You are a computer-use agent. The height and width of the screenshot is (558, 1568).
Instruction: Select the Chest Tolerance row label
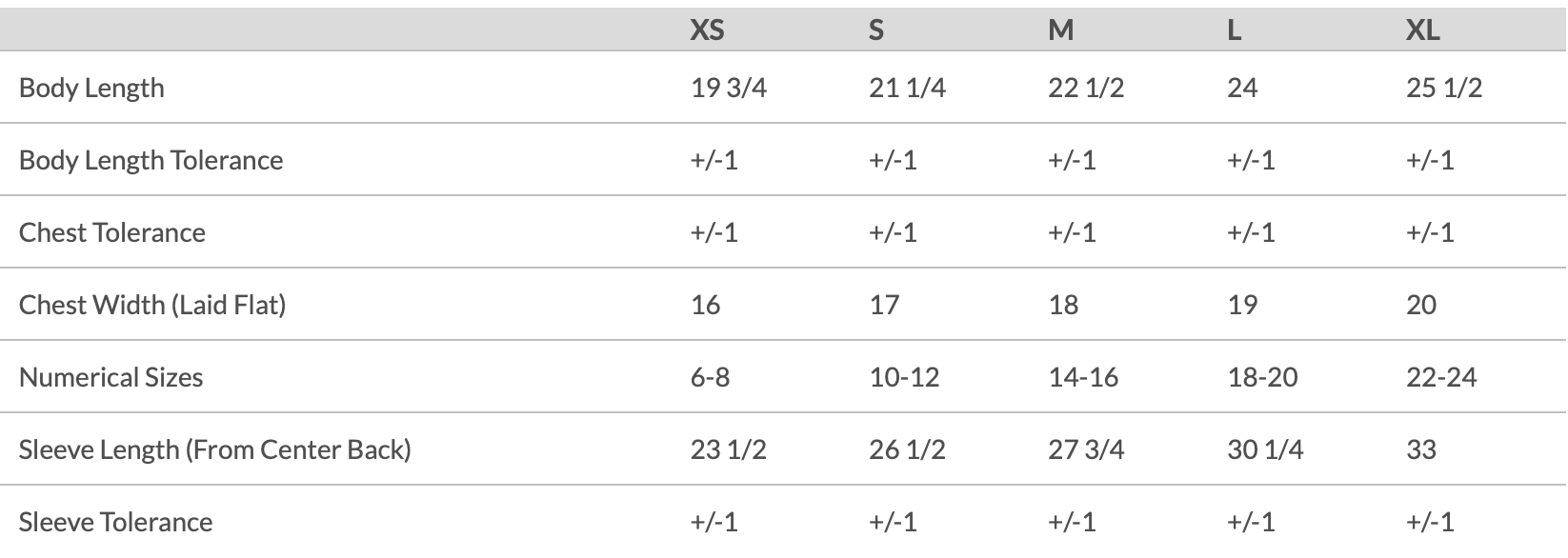112,232
